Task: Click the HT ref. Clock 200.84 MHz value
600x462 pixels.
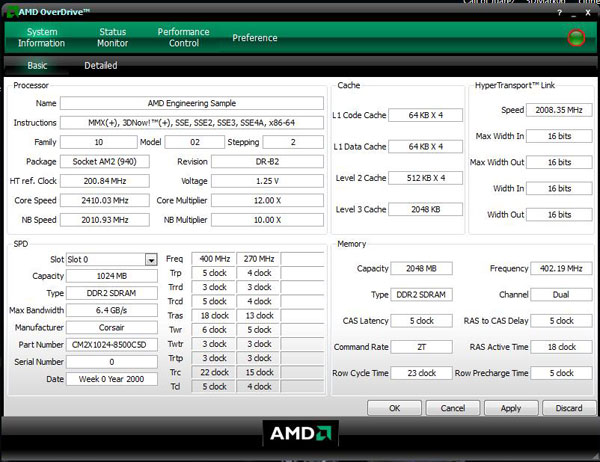Action: click(105, 181)
